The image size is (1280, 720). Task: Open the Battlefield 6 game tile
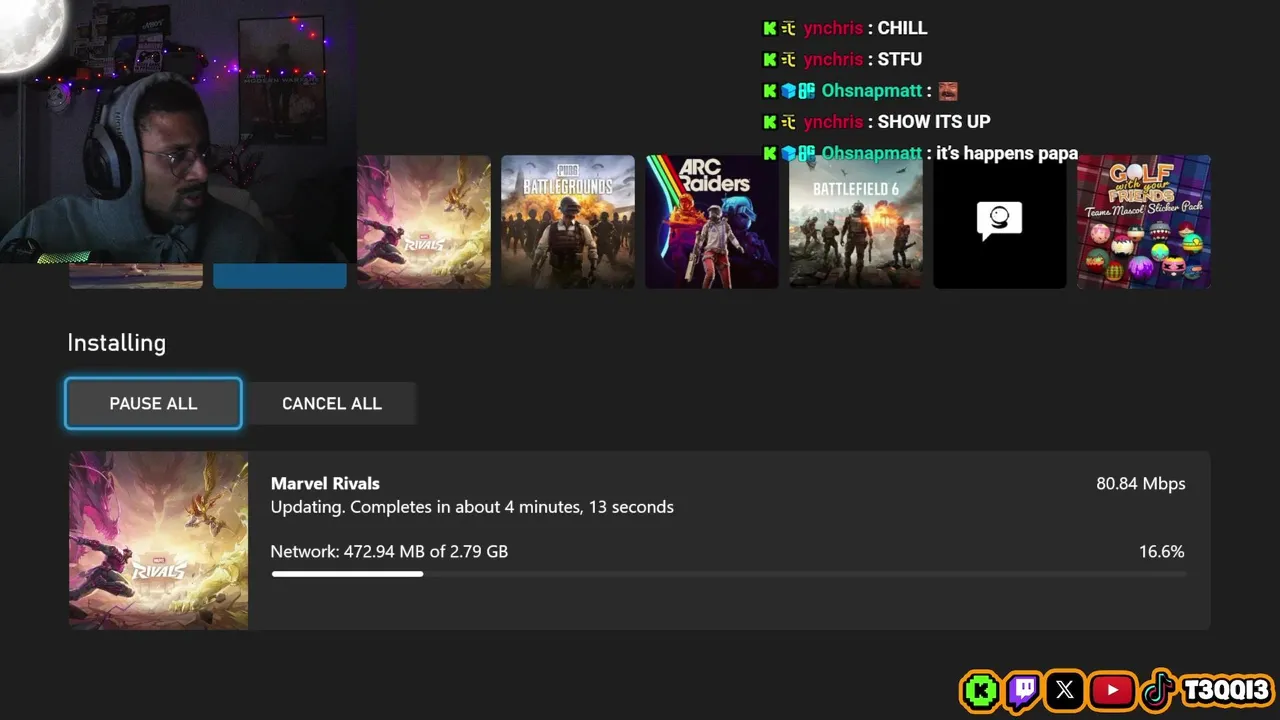(856, 222)
